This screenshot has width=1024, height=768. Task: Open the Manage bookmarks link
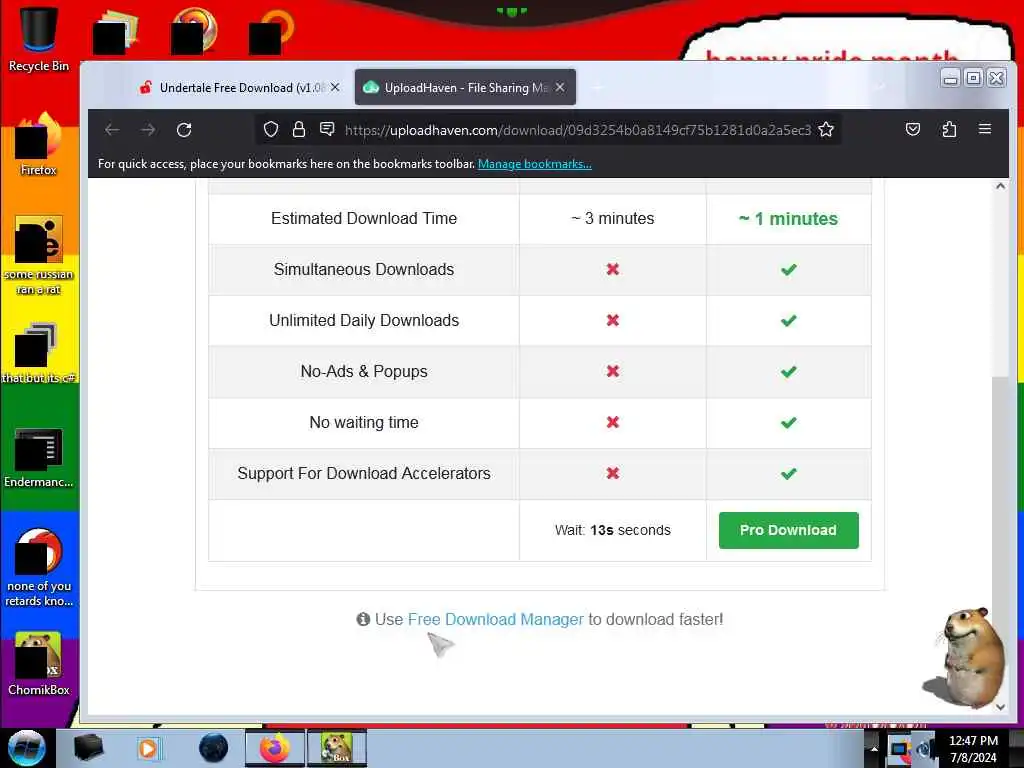(535, 164)
